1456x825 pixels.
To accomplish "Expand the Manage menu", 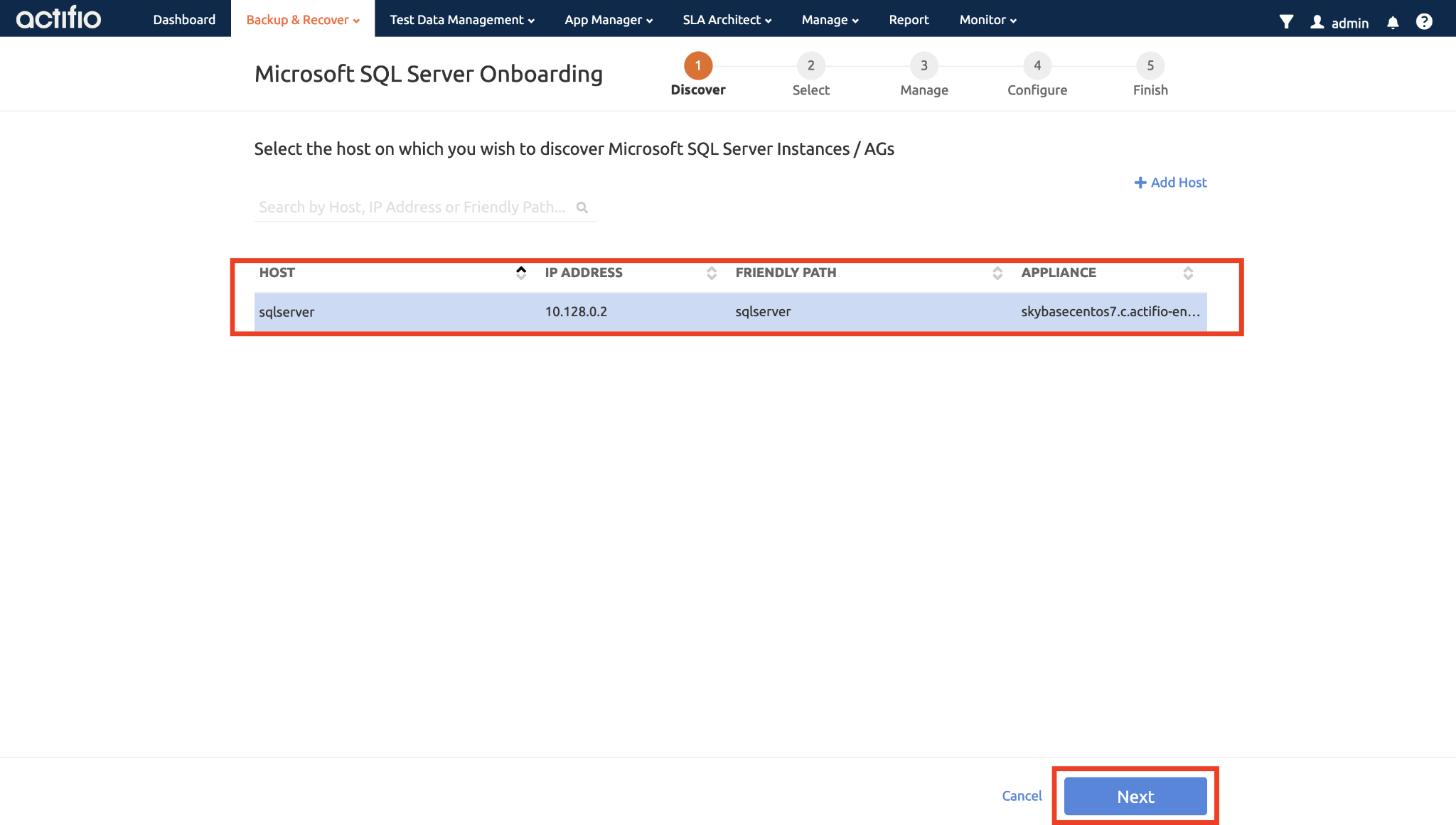I will coord(830,19).
